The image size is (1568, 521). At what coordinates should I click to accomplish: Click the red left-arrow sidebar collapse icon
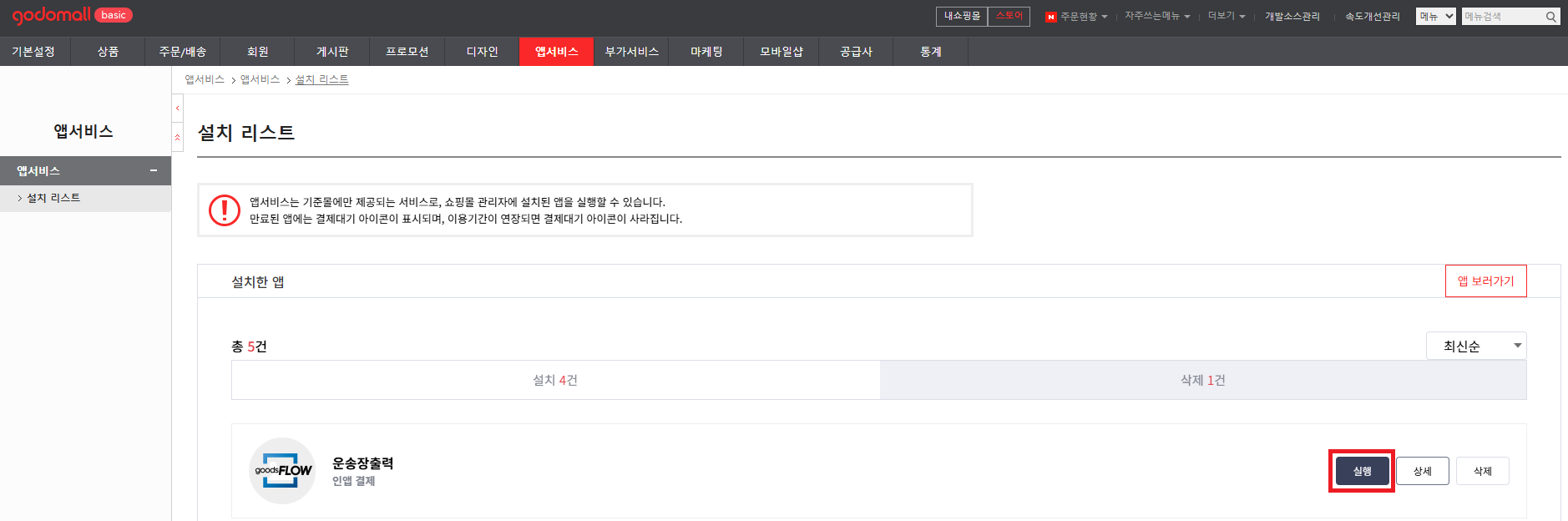point(177,109)
